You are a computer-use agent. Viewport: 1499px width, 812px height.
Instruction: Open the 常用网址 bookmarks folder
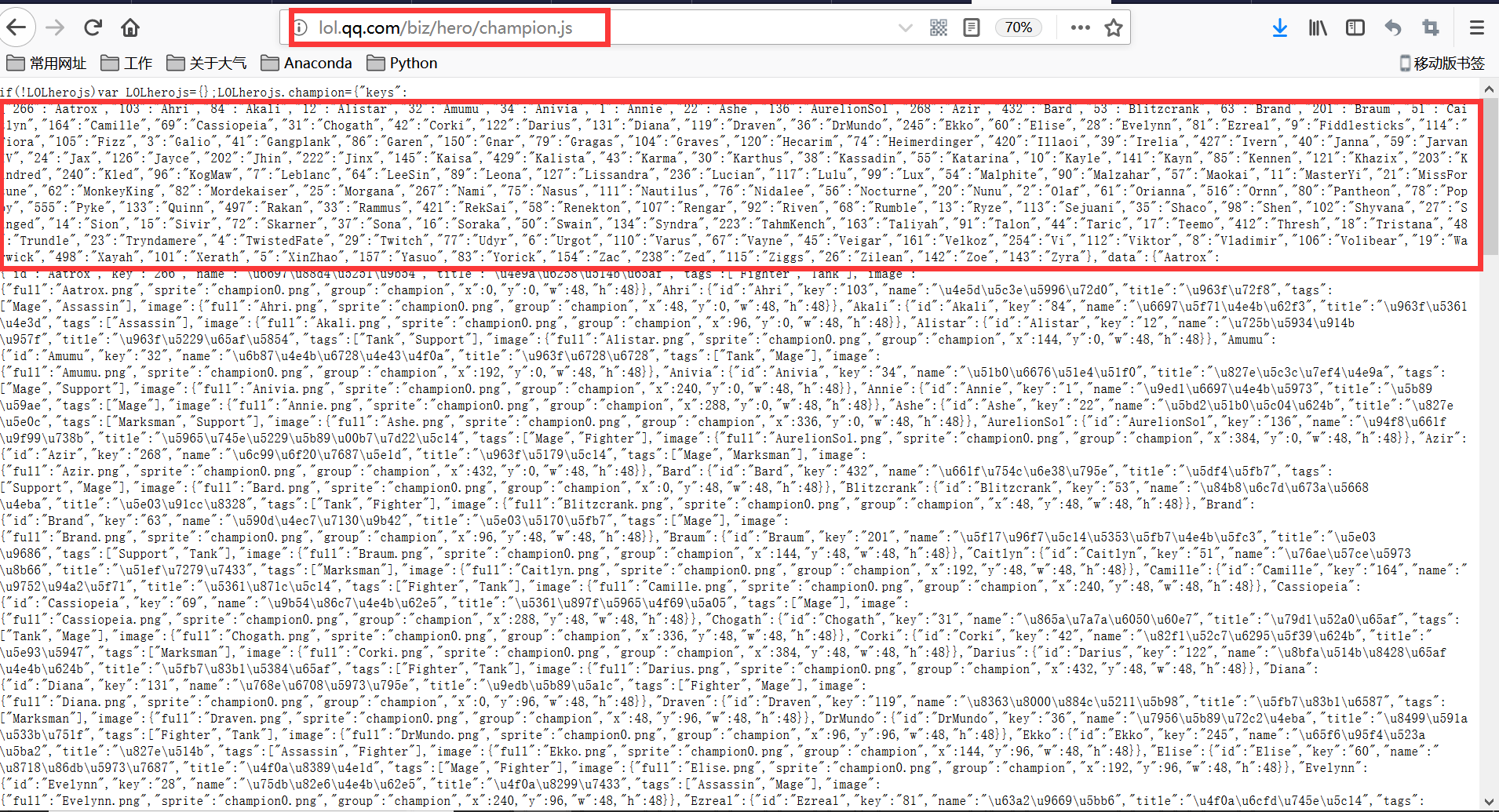coord(47,63)
